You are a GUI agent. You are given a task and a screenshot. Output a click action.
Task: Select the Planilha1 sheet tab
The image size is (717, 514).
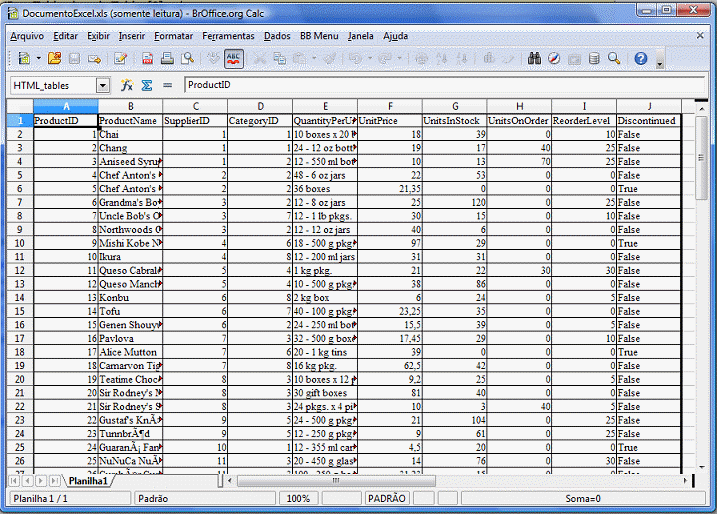[x=88, y=481]
